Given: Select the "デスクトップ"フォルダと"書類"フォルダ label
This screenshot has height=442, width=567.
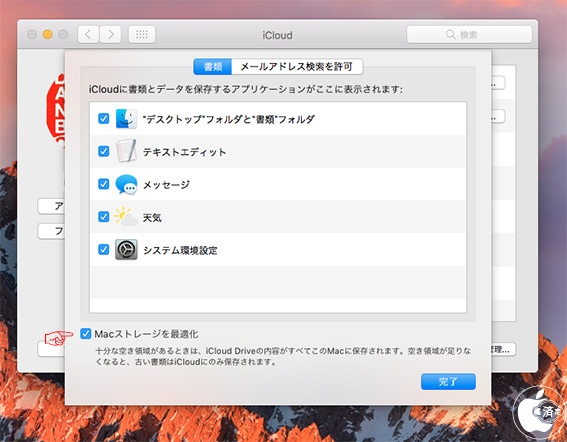Looking at the screenshot, I should (229, 119).
